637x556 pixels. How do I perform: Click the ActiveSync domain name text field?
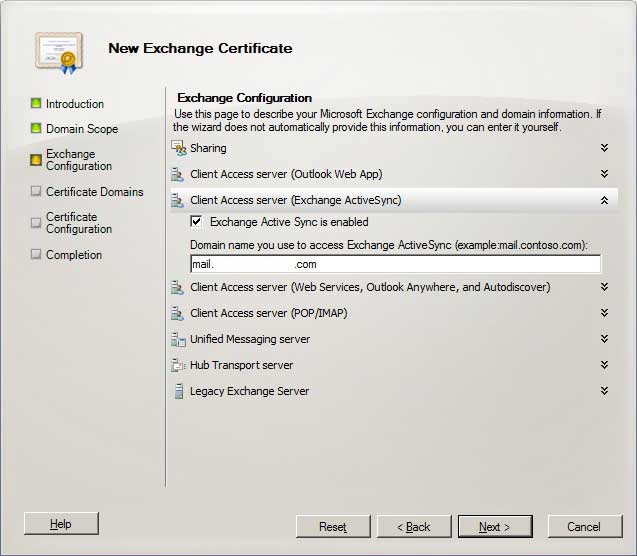[395, 264]
